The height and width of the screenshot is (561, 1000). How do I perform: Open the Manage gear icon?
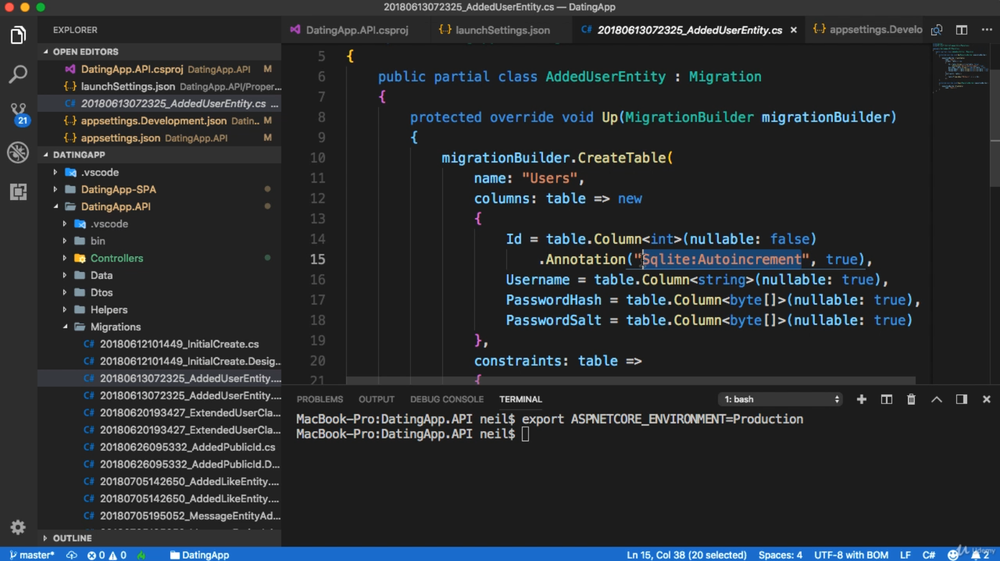(18, 527)
